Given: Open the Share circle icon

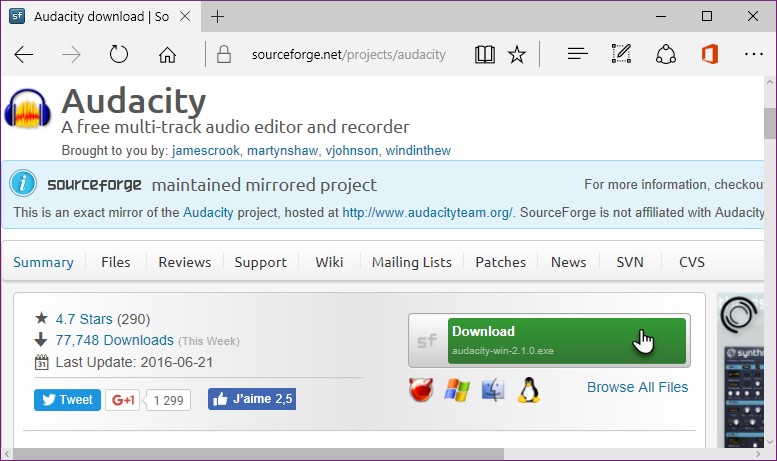Looking at the screenshot, I should 666,54.
